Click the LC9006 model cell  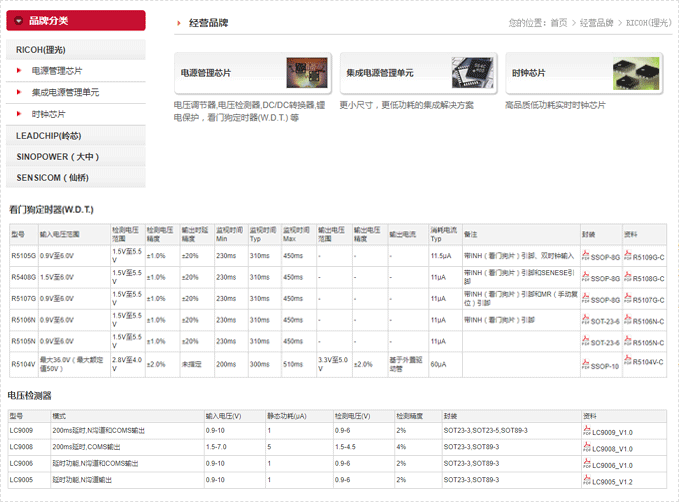coord(29,463)
